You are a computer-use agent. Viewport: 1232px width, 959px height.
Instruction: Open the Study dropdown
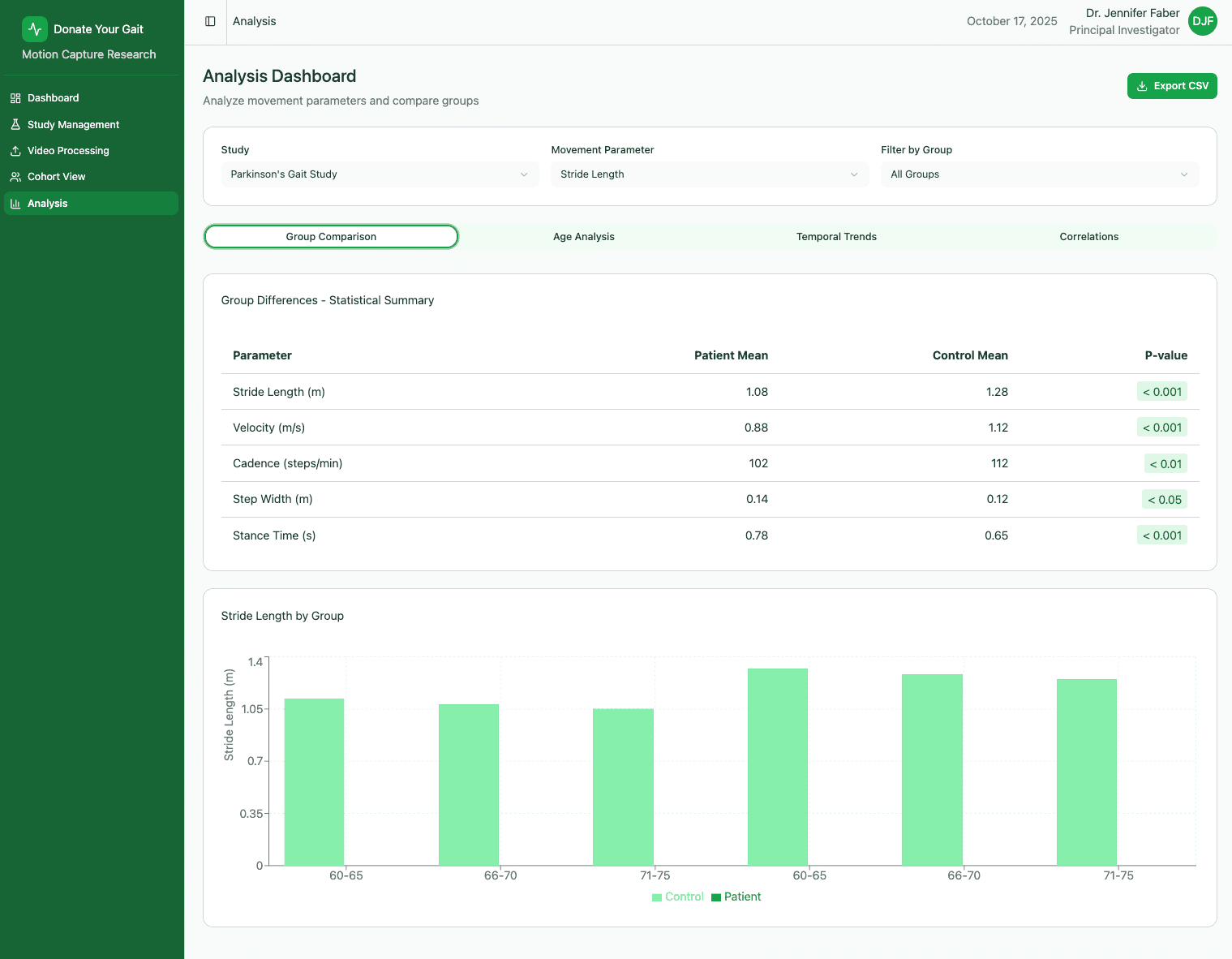point(379,174)
